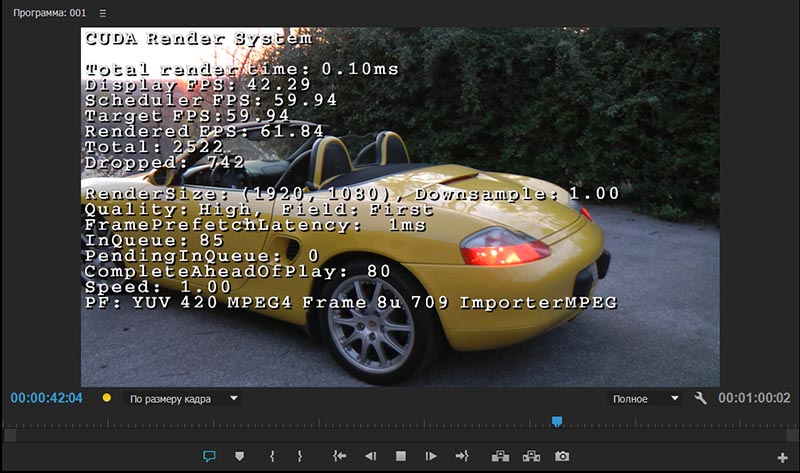
Task: Open button editor with the plus icon
Action: pyautogui.click(x=782, y=458)
